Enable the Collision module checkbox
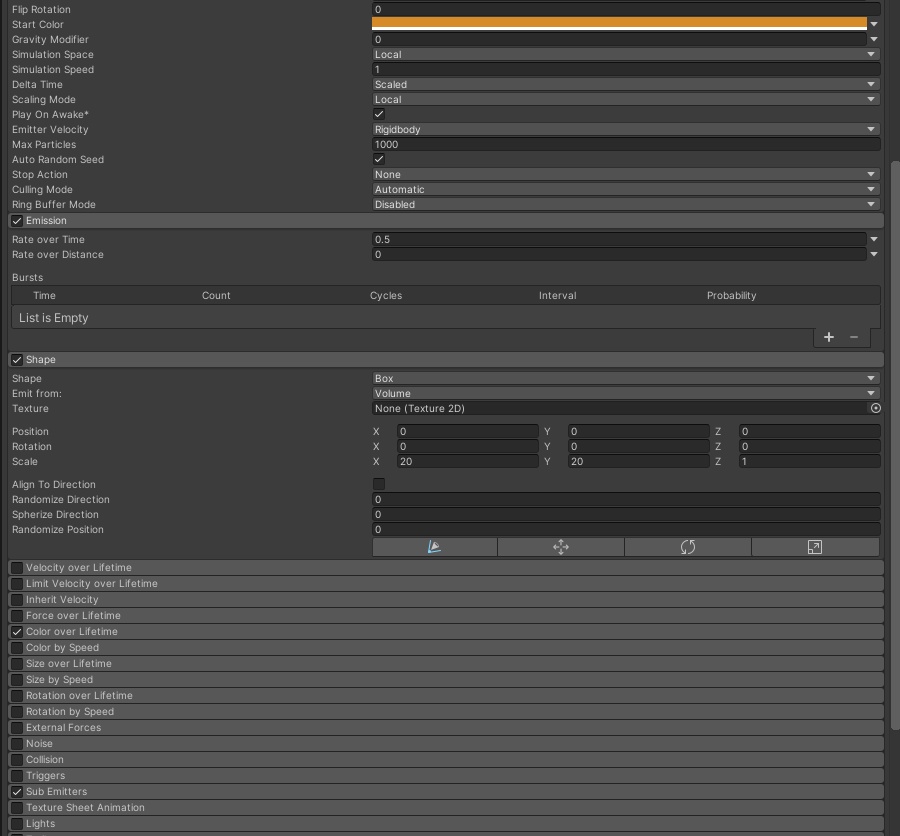The width and height of the screenshot is (900, 836). (17, 760)
